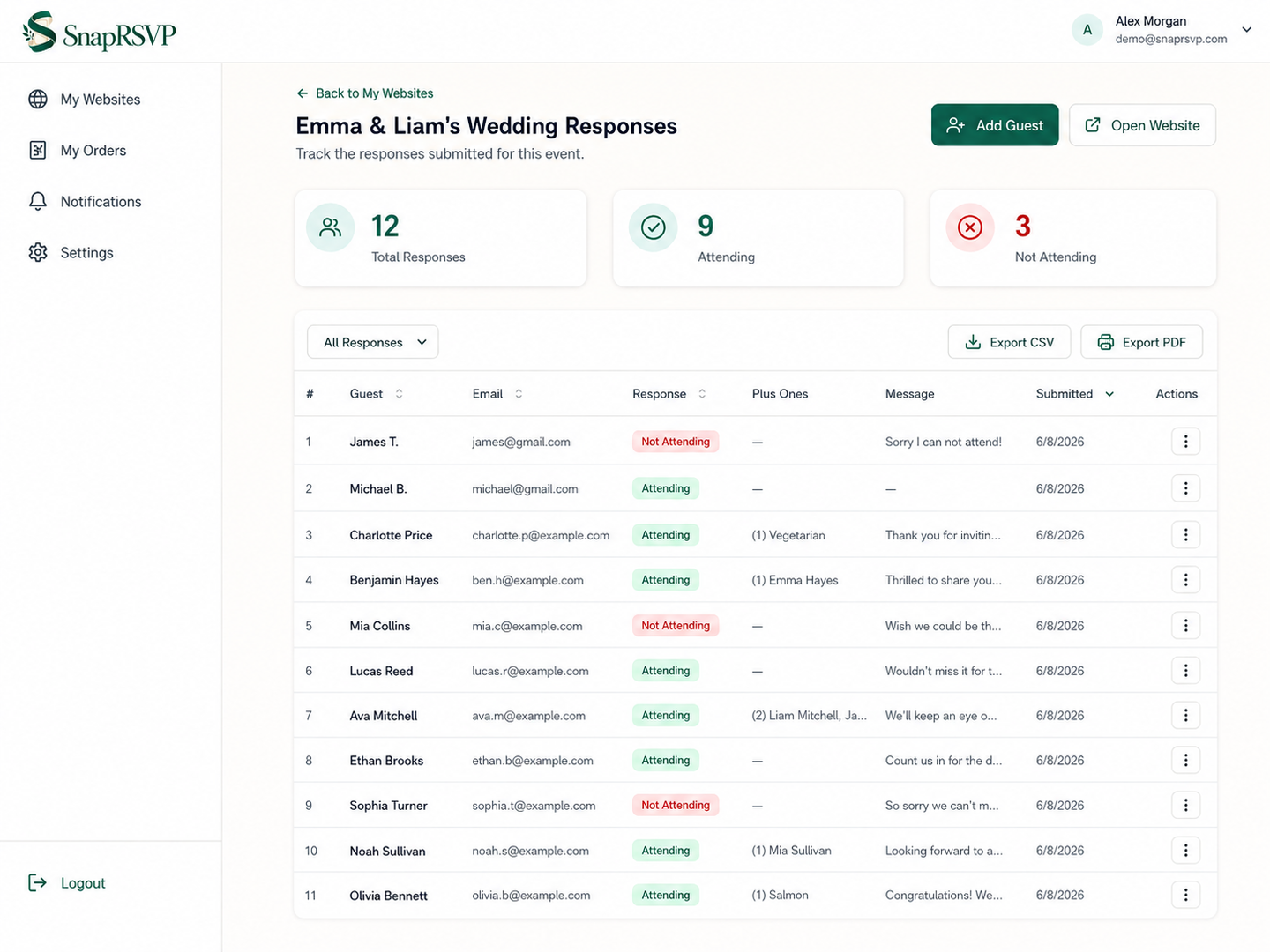This screenshot has height=952, width=1270.
Task: Click the user avatar circle A
Action: point(1087,30)
